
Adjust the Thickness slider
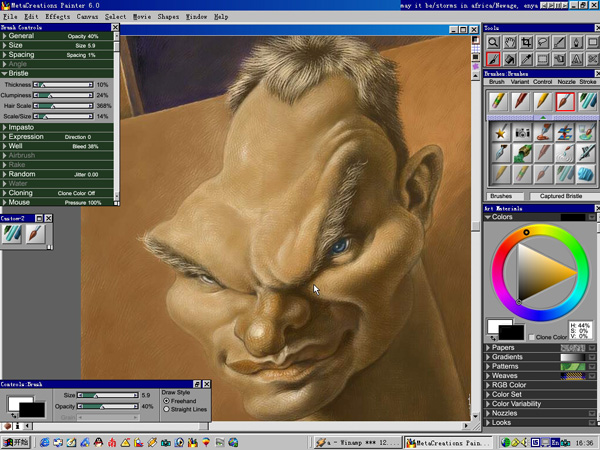coord(63,85)
